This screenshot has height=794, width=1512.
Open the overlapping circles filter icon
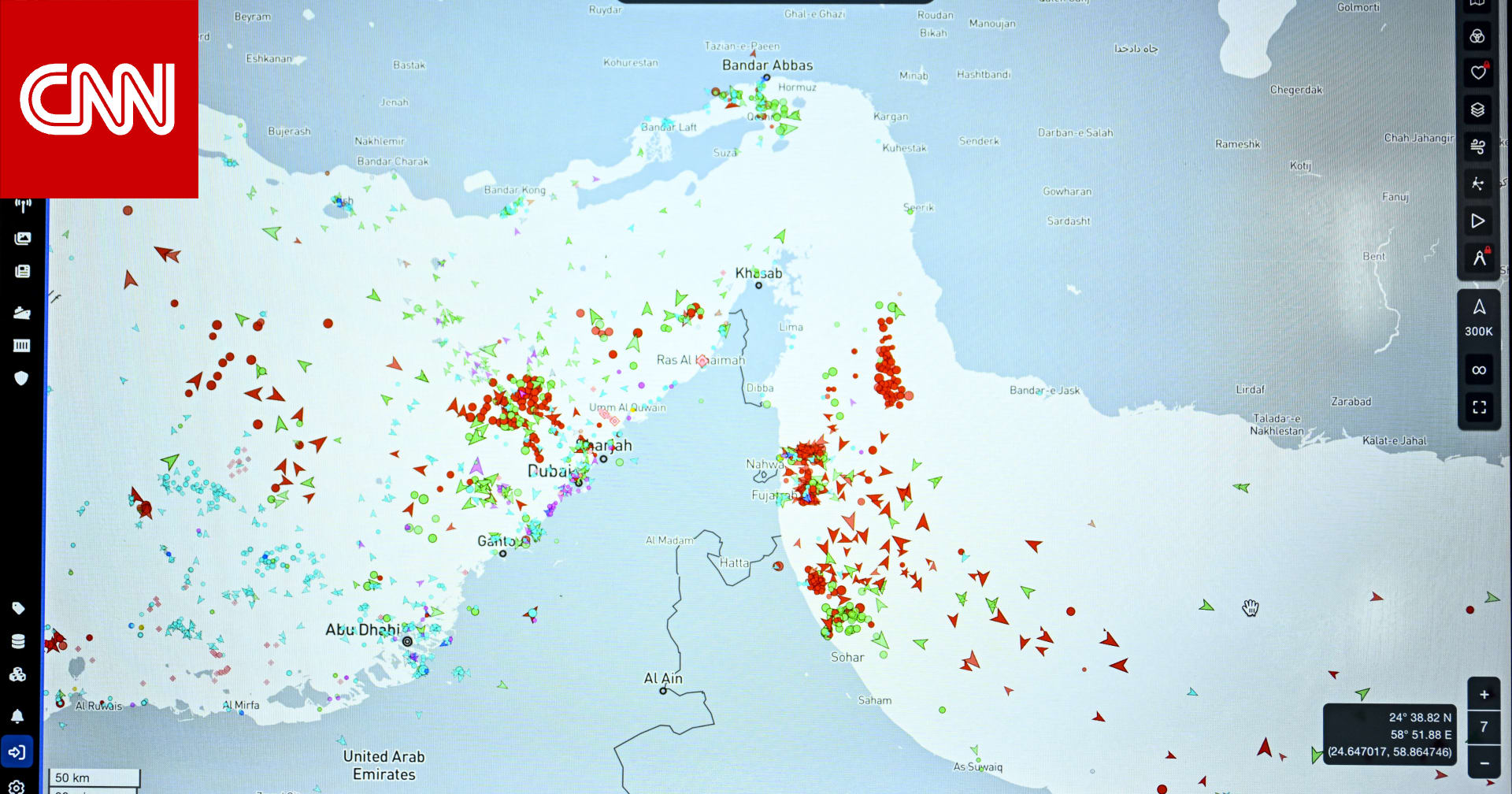(x=1477, y=36)
